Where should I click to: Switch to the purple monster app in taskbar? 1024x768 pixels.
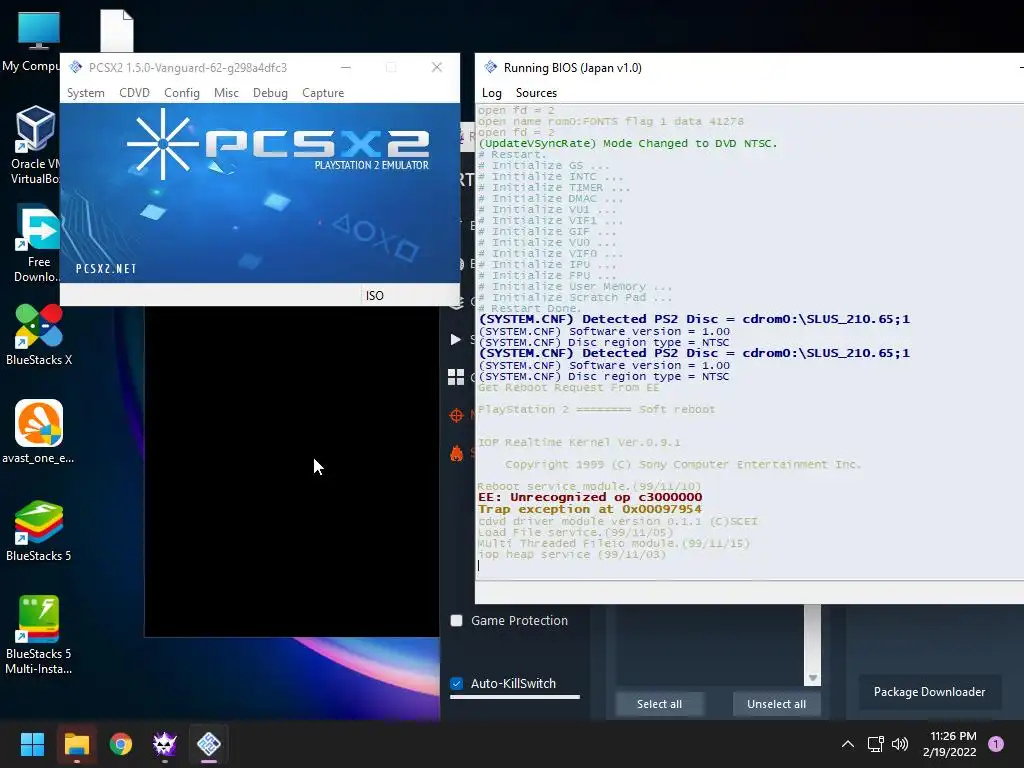click(165, 744)
